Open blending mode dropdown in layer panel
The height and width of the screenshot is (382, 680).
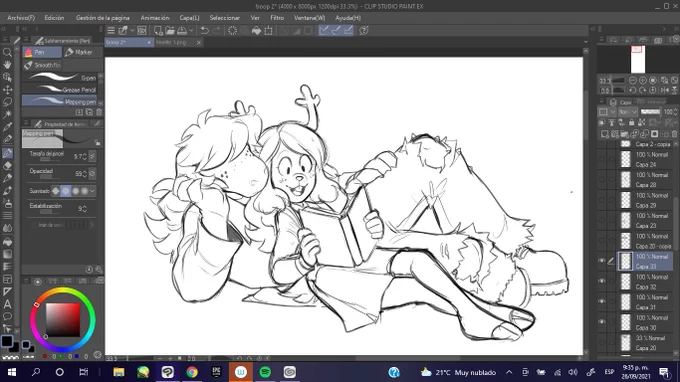[628, 112]
